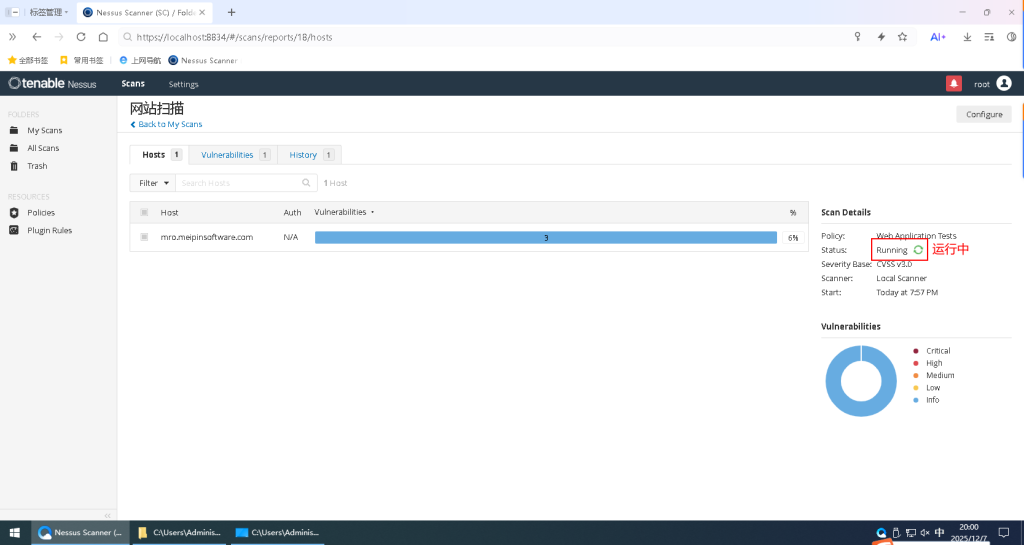The height and width of the screenshot is (545, 1024).
Task: Open Plugin Rules in the sidebar
Action: (x=49, y=230)
